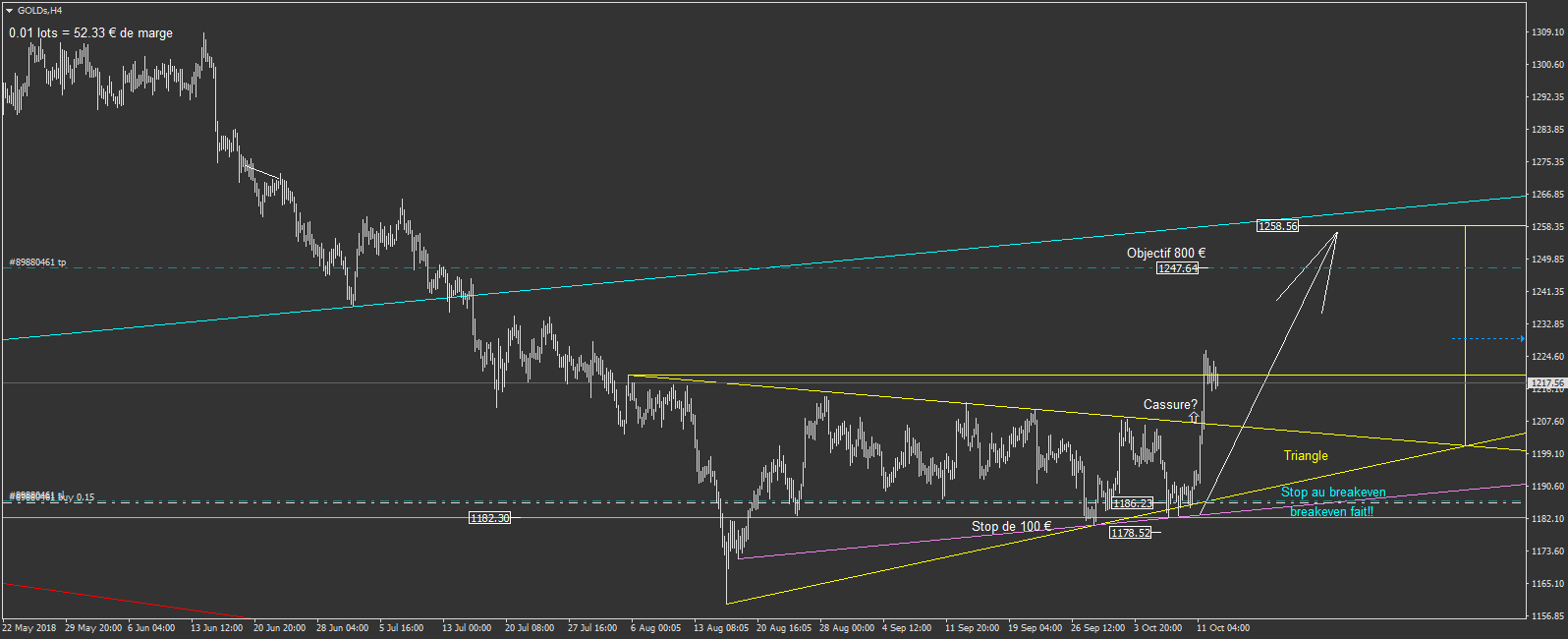Click the '0.01 lots = 52.33 € de marge' text

90,32
